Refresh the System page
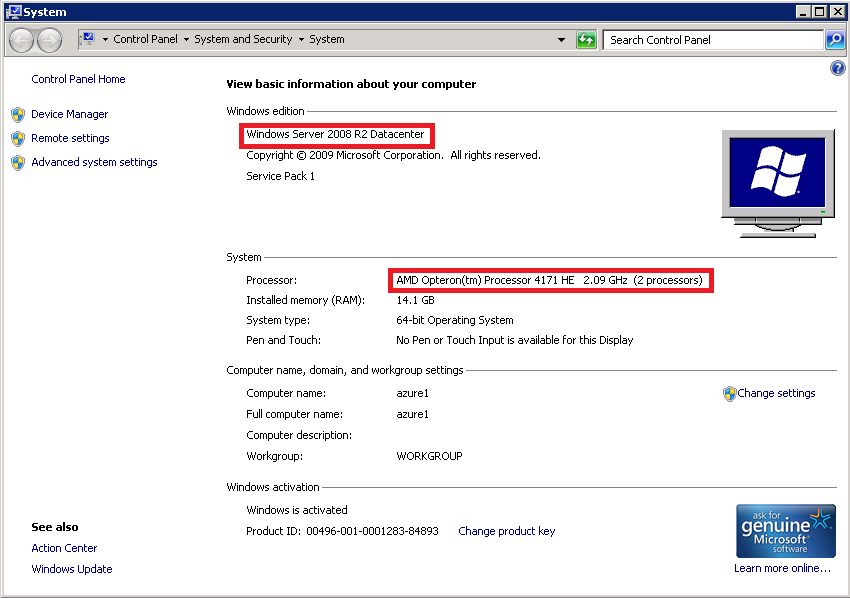 pos(586,40)
